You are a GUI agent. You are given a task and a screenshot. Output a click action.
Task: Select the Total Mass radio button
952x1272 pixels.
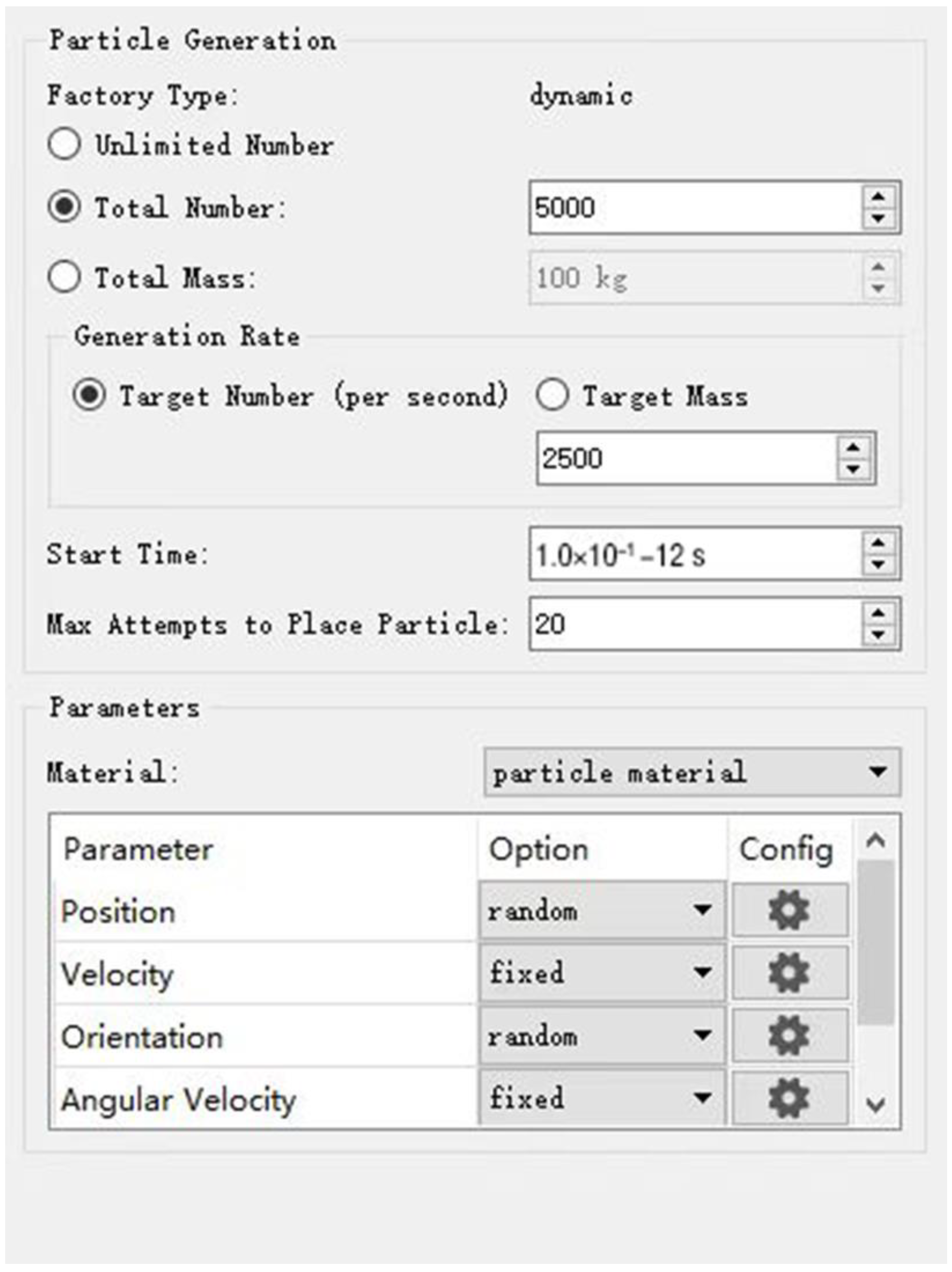click(x=64, y=278)
